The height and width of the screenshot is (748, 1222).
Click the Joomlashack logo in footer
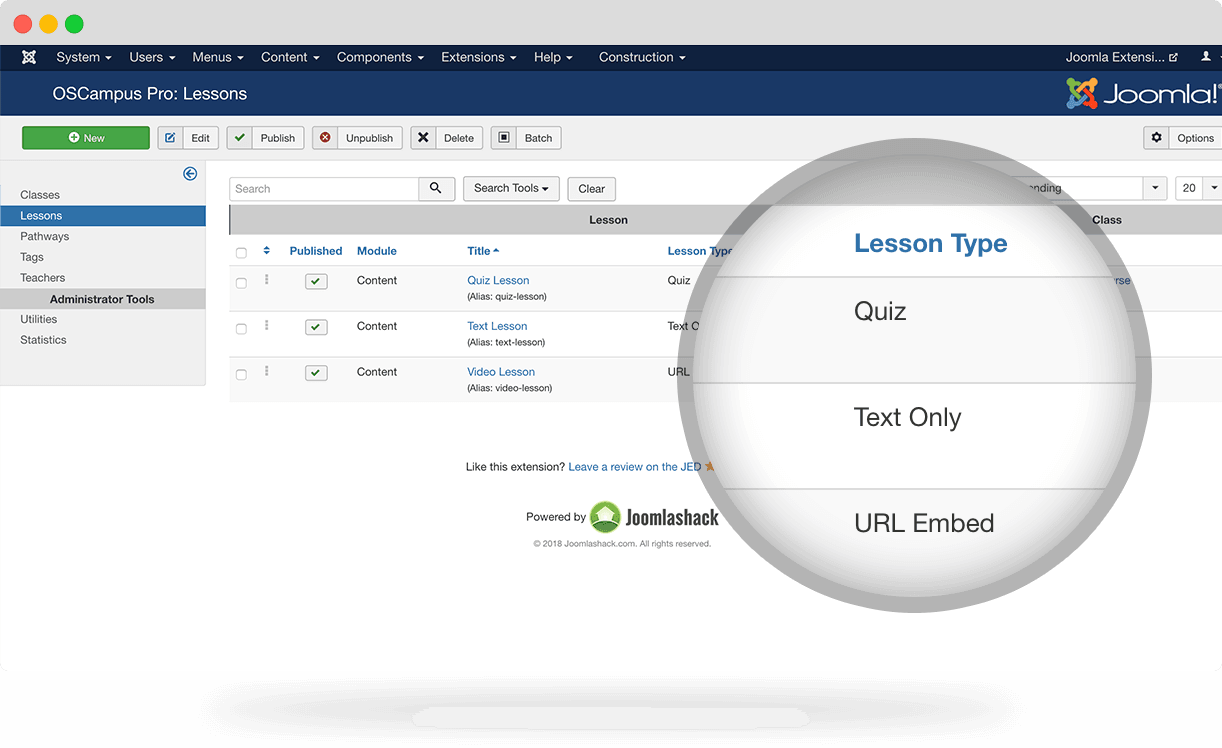[x=654, y=517]
